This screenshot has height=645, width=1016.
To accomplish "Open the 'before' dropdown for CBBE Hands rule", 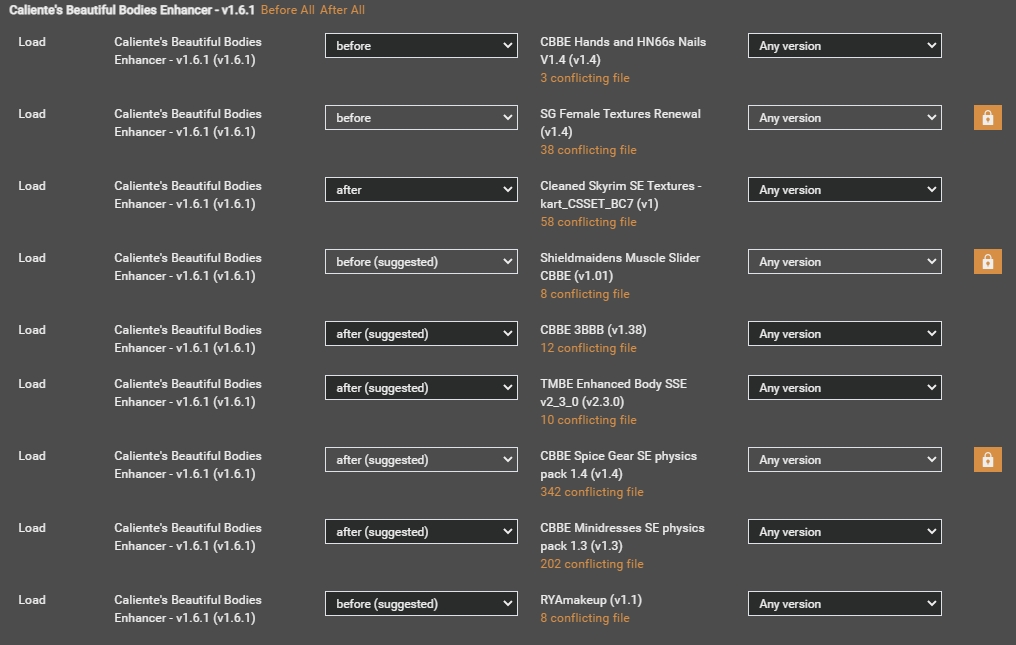I will coord(421,45).
